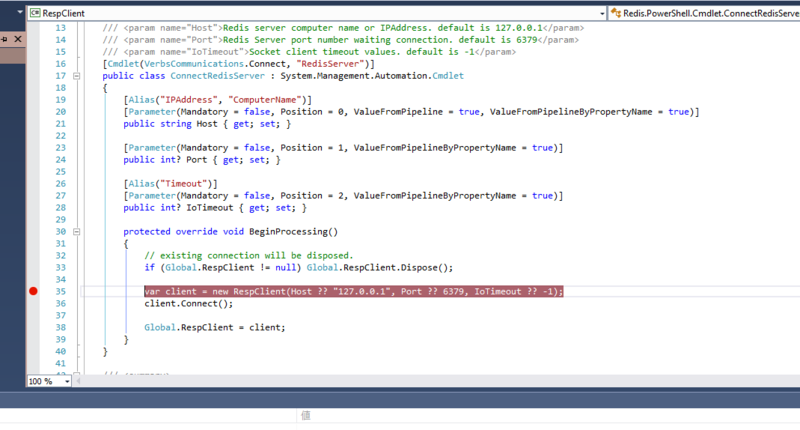Screen dimensions: 800x430
Task: Click line number 35 in the margin
Action: click(61, 291)
